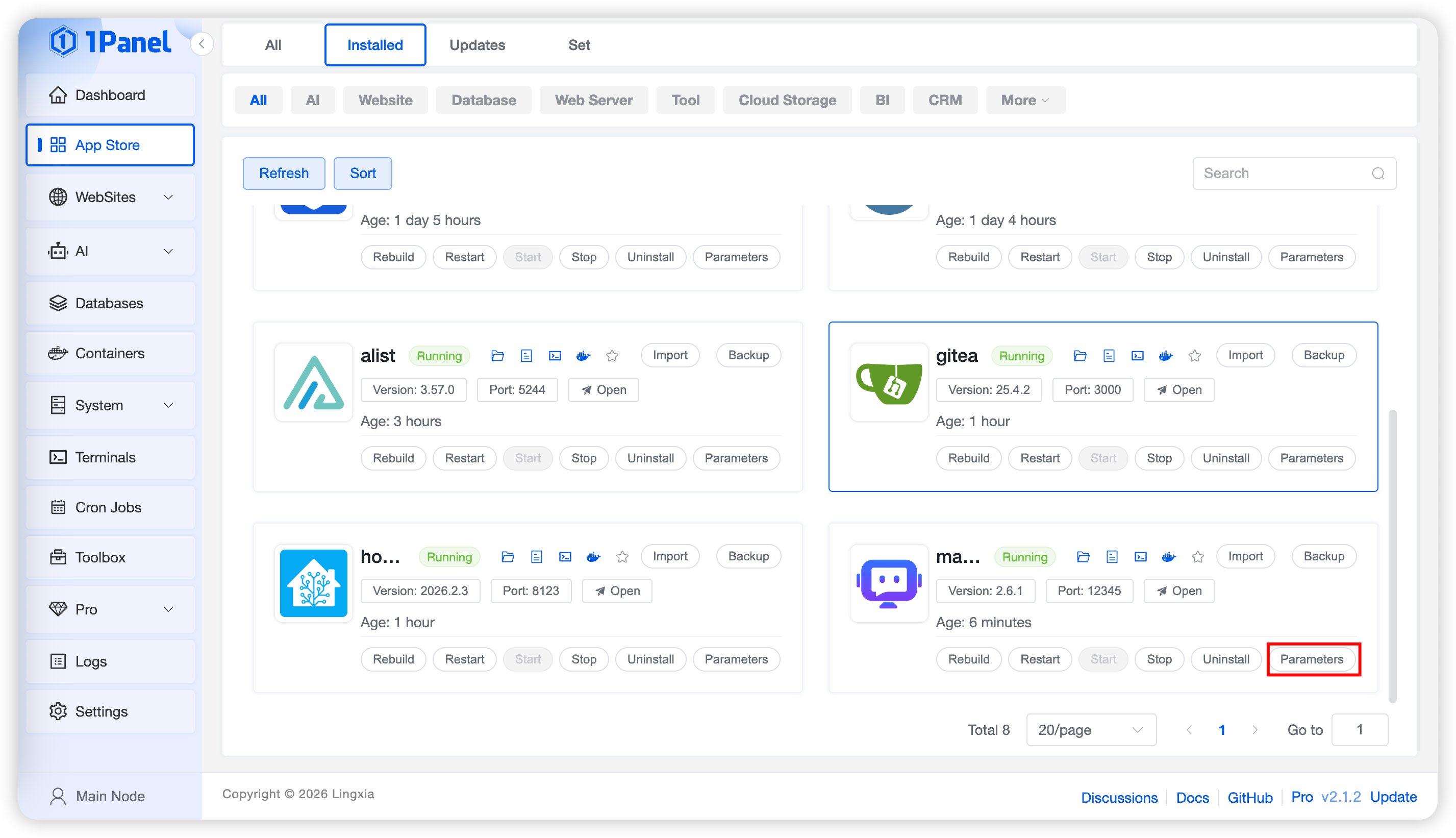Viewport: 1456px width, 838px height.
Task: Collapse sidebar with the arrow icon
Action: pyautogui.click(x=202, y=44)
